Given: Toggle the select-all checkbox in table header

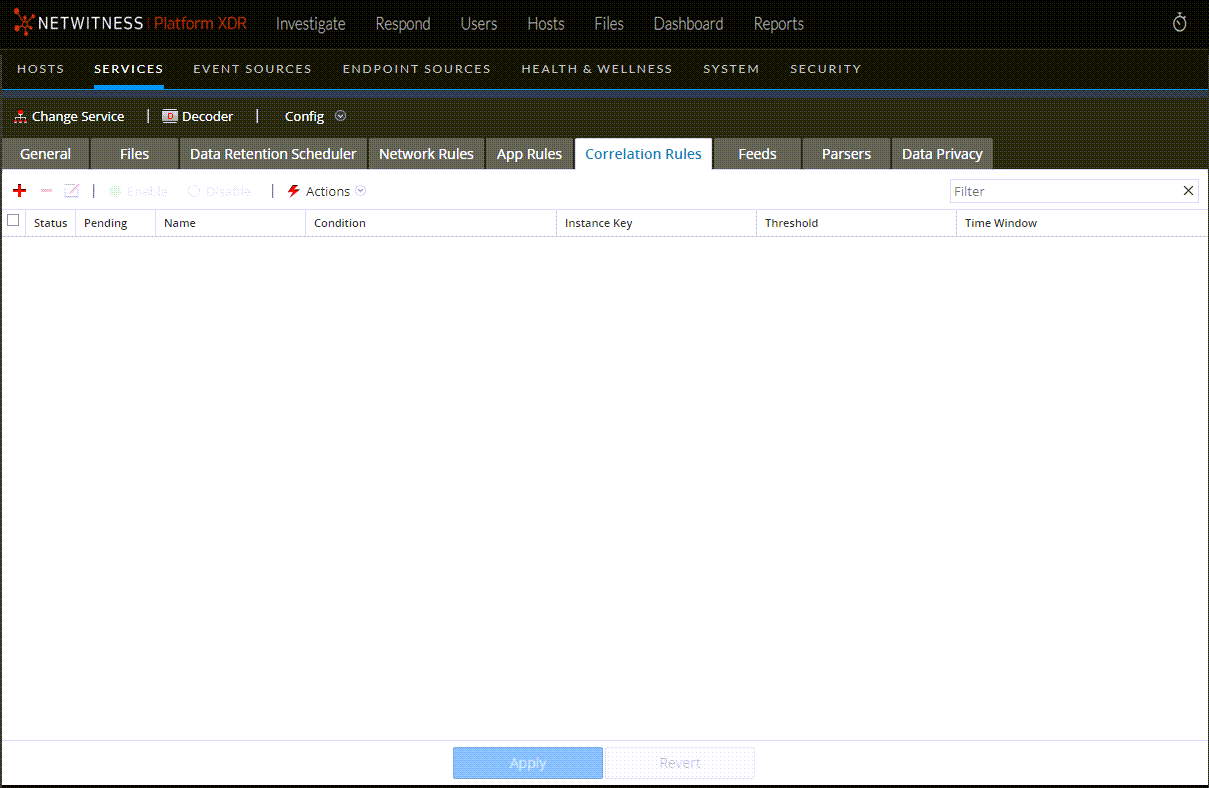Looking at the screenshot, I should [13, 221].
